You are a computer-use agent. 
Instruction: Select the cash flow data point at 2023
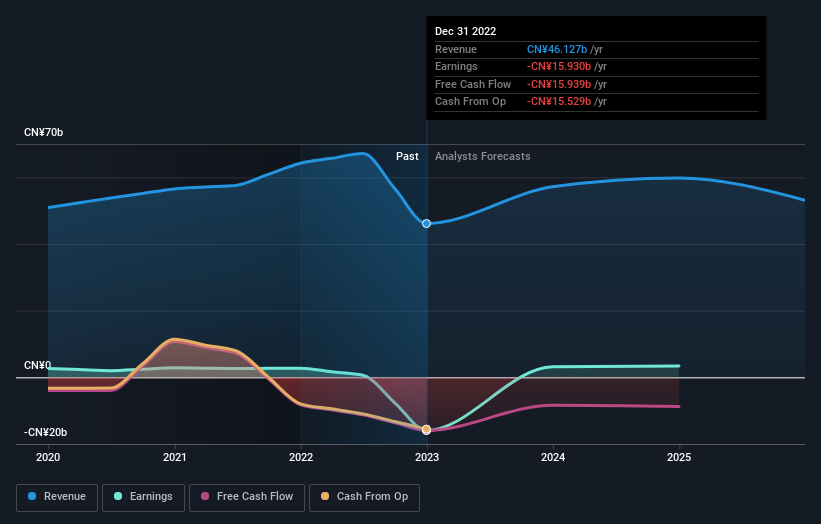tap(427, 430)
